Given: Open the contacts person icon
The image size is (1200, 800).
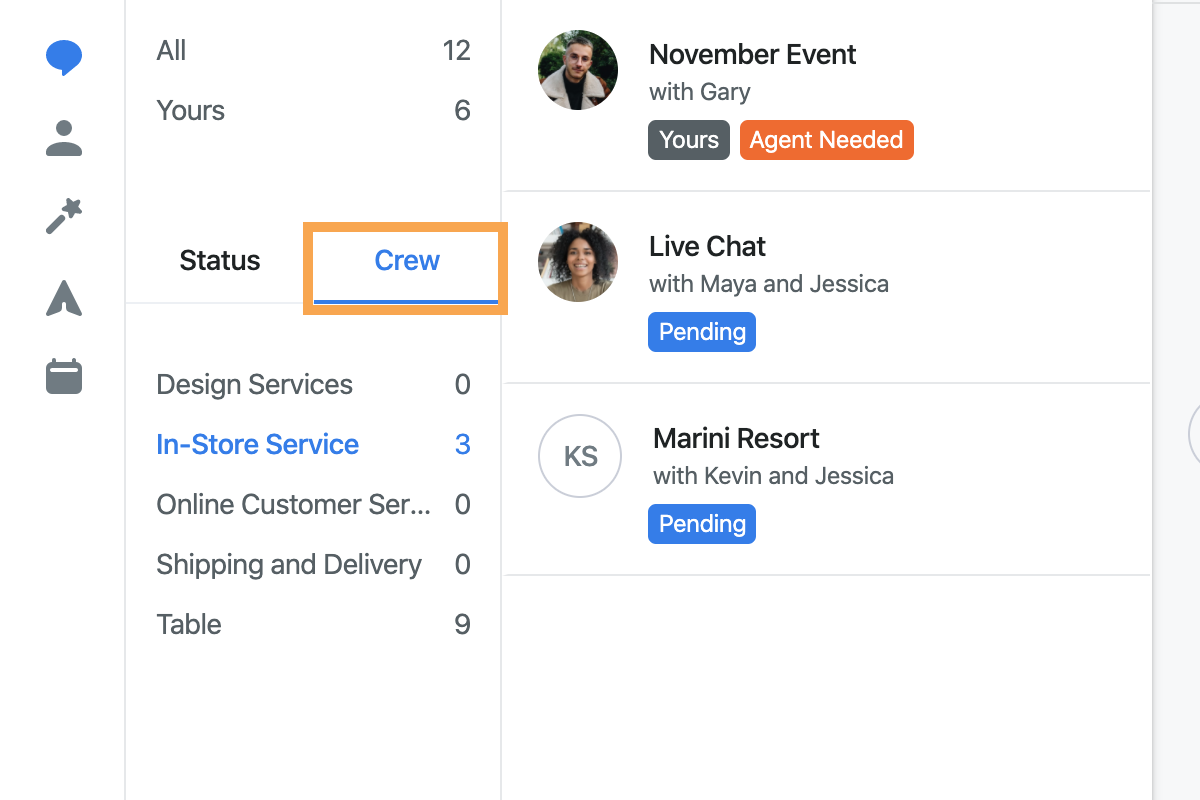Looking at the screenshot, I should click(64, 138).
